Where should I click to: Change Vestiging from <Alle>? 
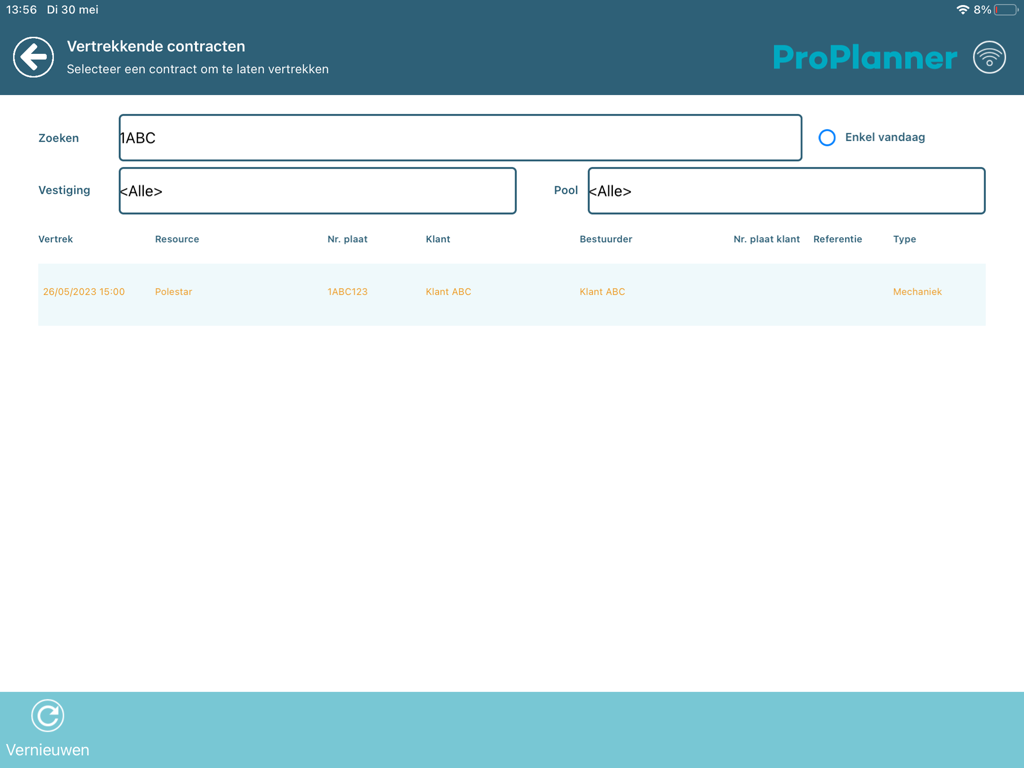click(x=317, y=190)
